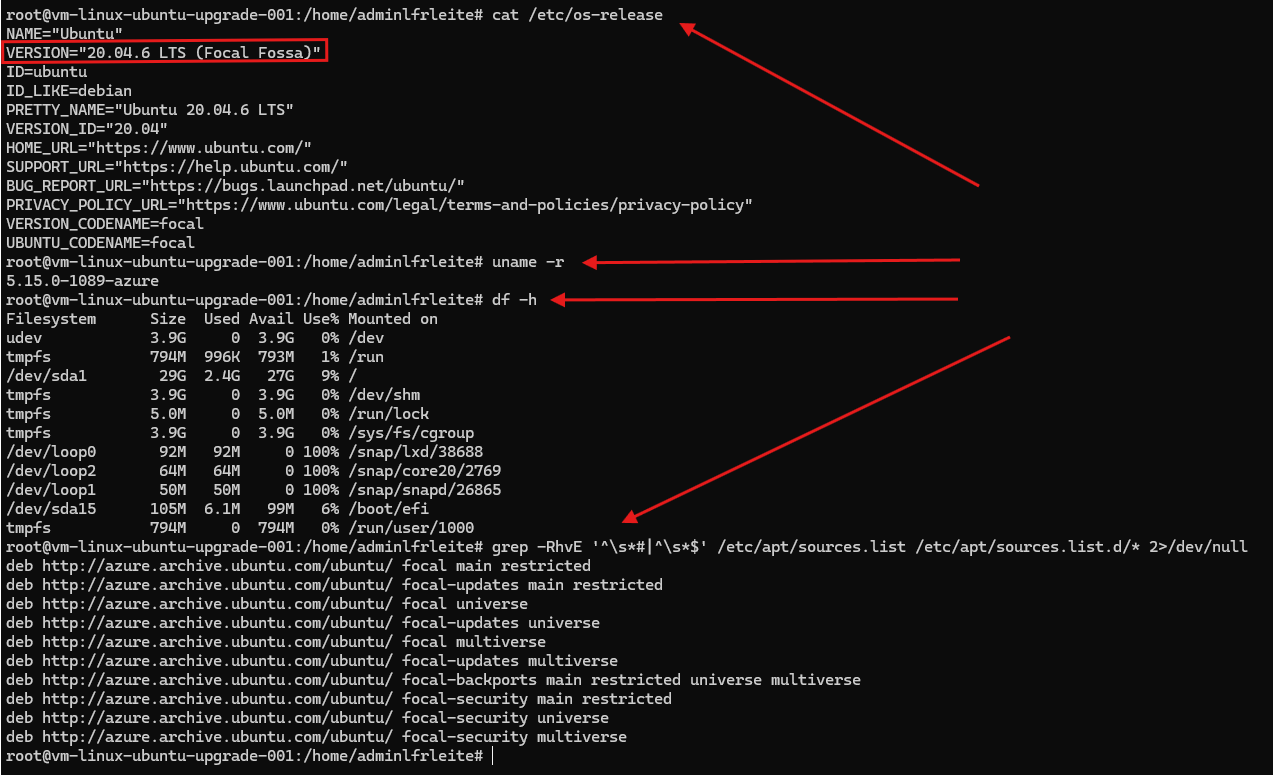Viewport: 1273px width, 775px height.
Task: Click the cat /etc/os-release command text
Action: click(x=577, y=14)
